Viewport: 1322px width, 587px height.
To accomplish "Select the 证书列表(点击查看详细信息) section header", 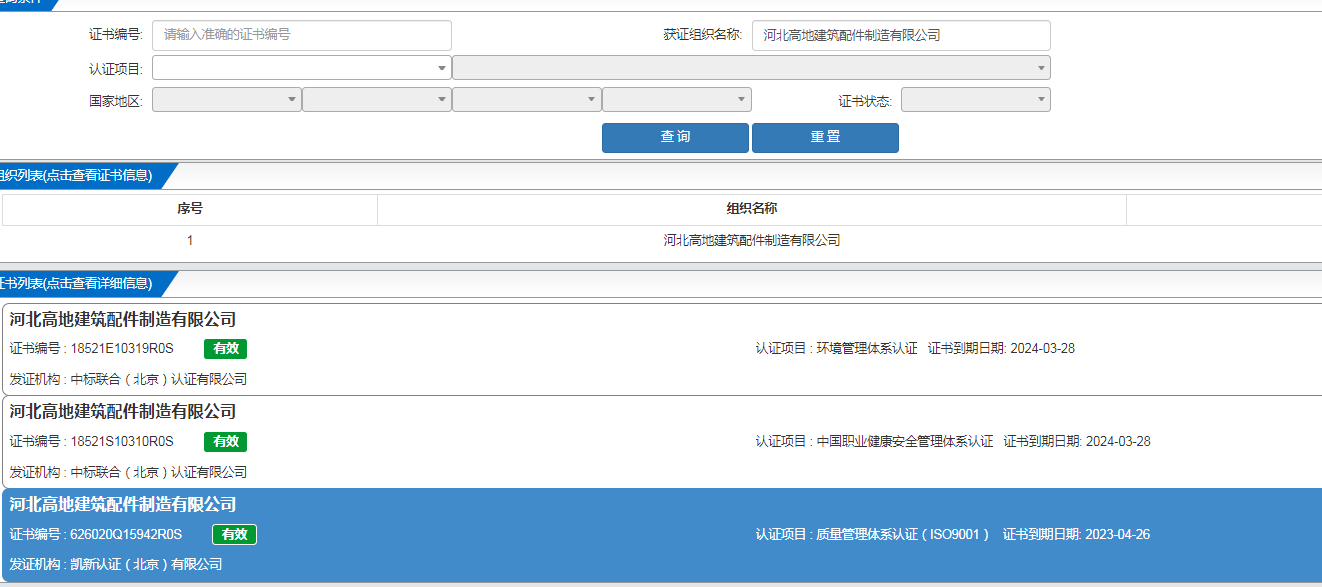I will click(76, 284).
